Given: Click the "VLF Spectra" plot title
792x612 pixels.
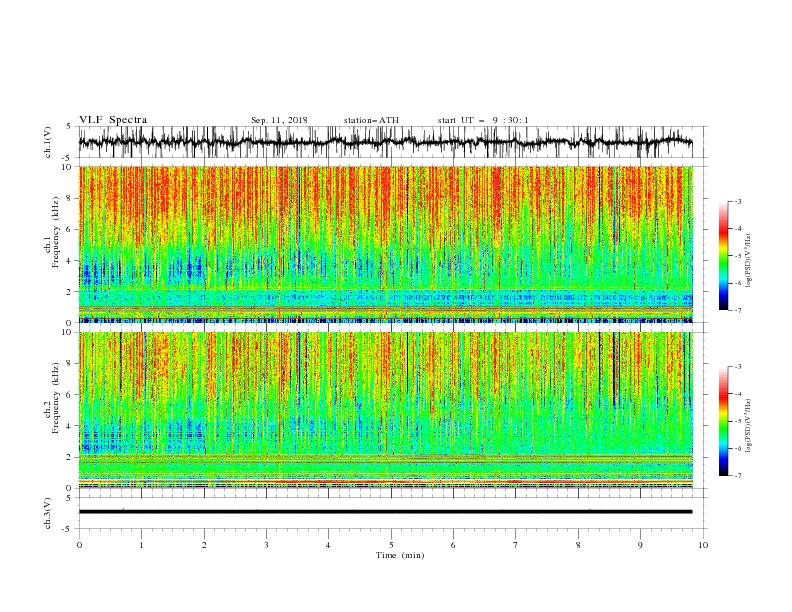Looking at the screenshot, I should pos(113,120).
